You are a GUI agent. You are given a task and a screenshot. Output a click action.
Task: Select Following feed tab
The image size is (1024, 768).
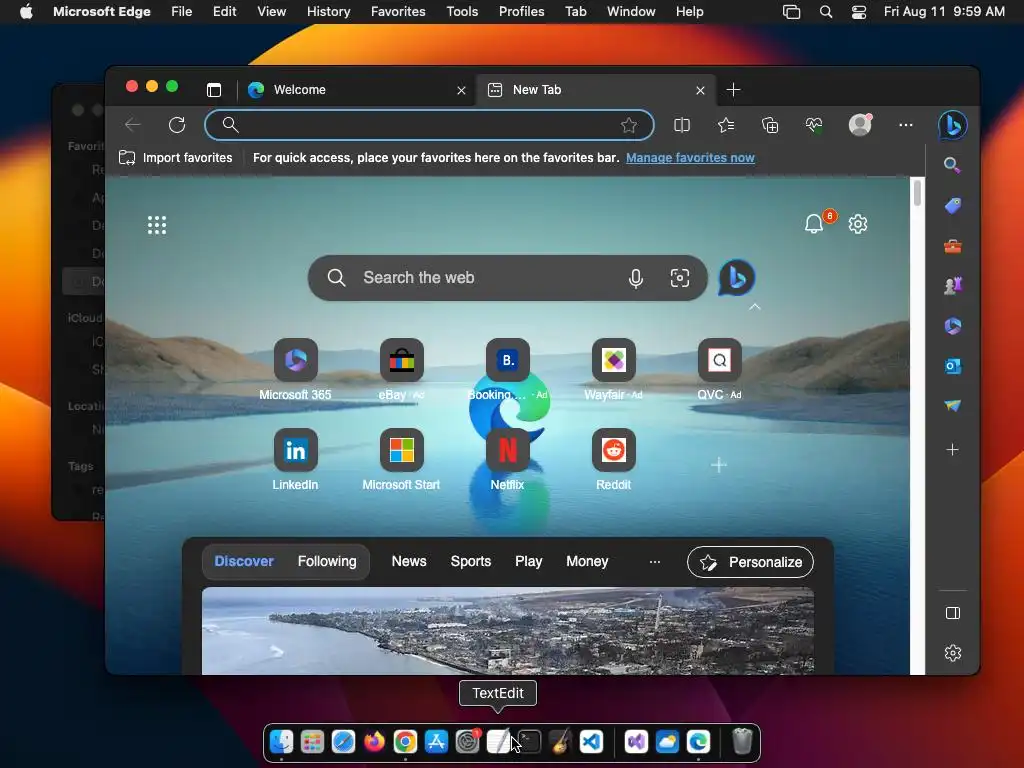tap(327, 562)
